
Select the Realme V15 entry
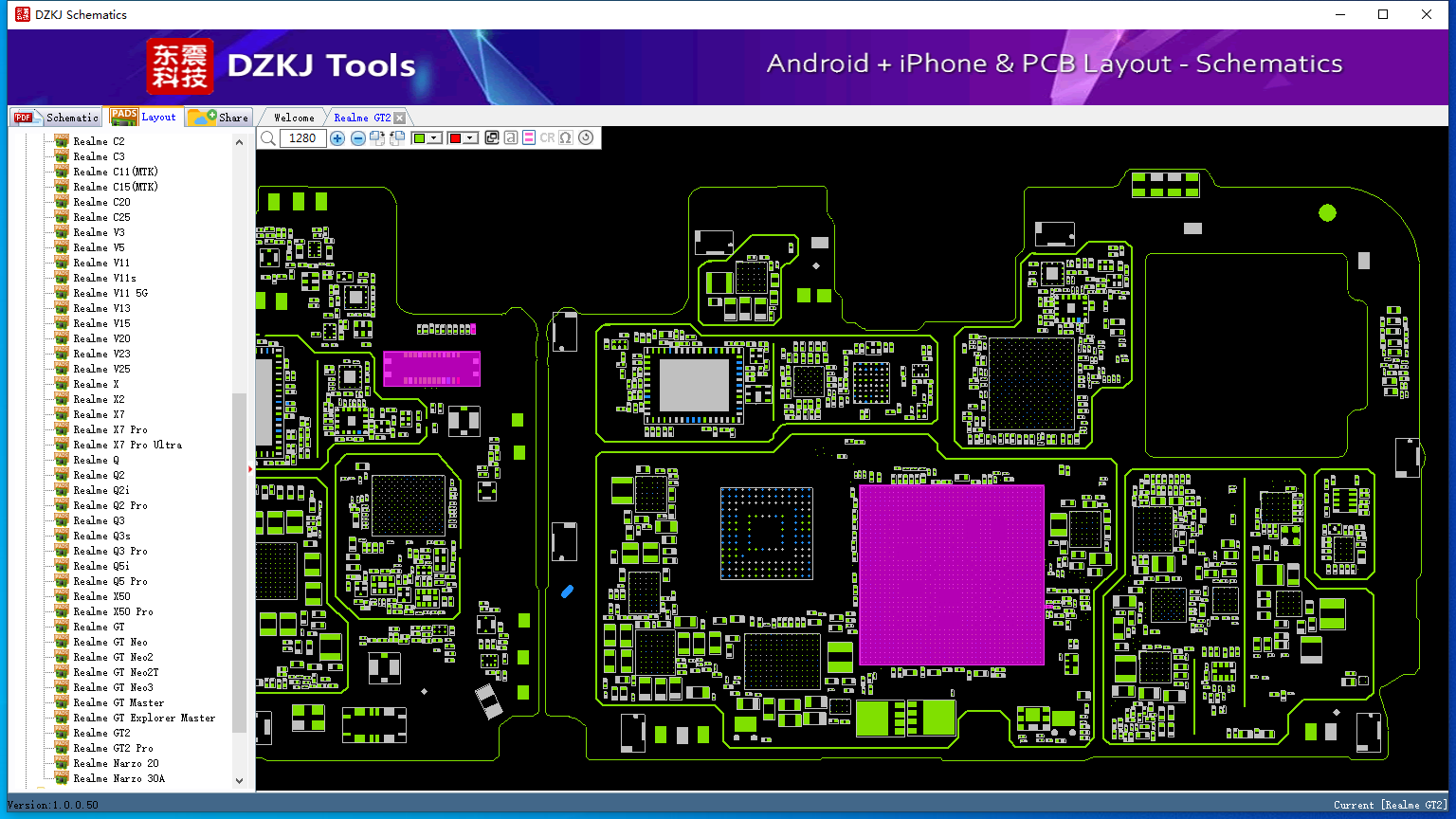pos(102,323)
